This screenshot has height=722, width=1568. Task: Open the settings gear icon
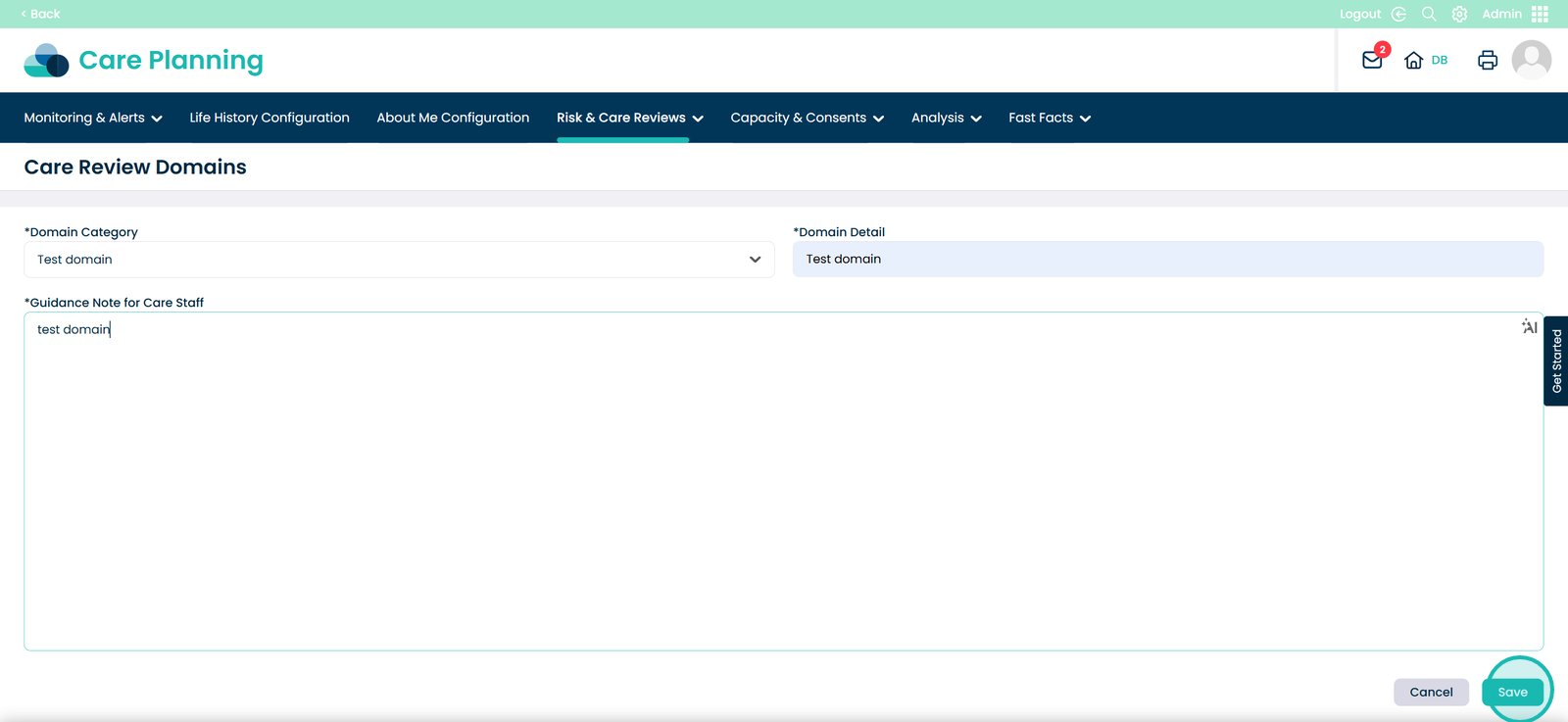(1459, 14)
